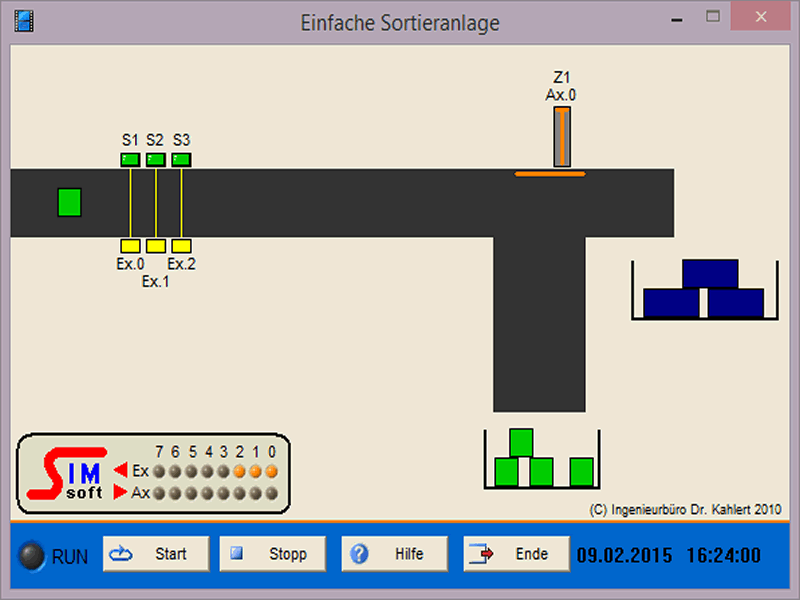Click the green boxes collection bin
The height and width of the screenshot is (600, 800).
click(x=541, y=460)
